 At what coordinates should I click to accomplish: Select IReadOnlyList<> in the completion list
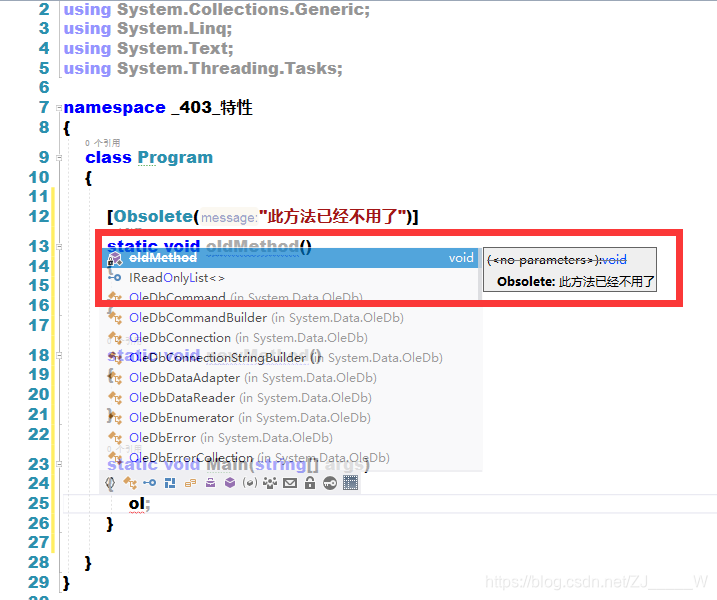pyautogui.click(x=290, y=278)
